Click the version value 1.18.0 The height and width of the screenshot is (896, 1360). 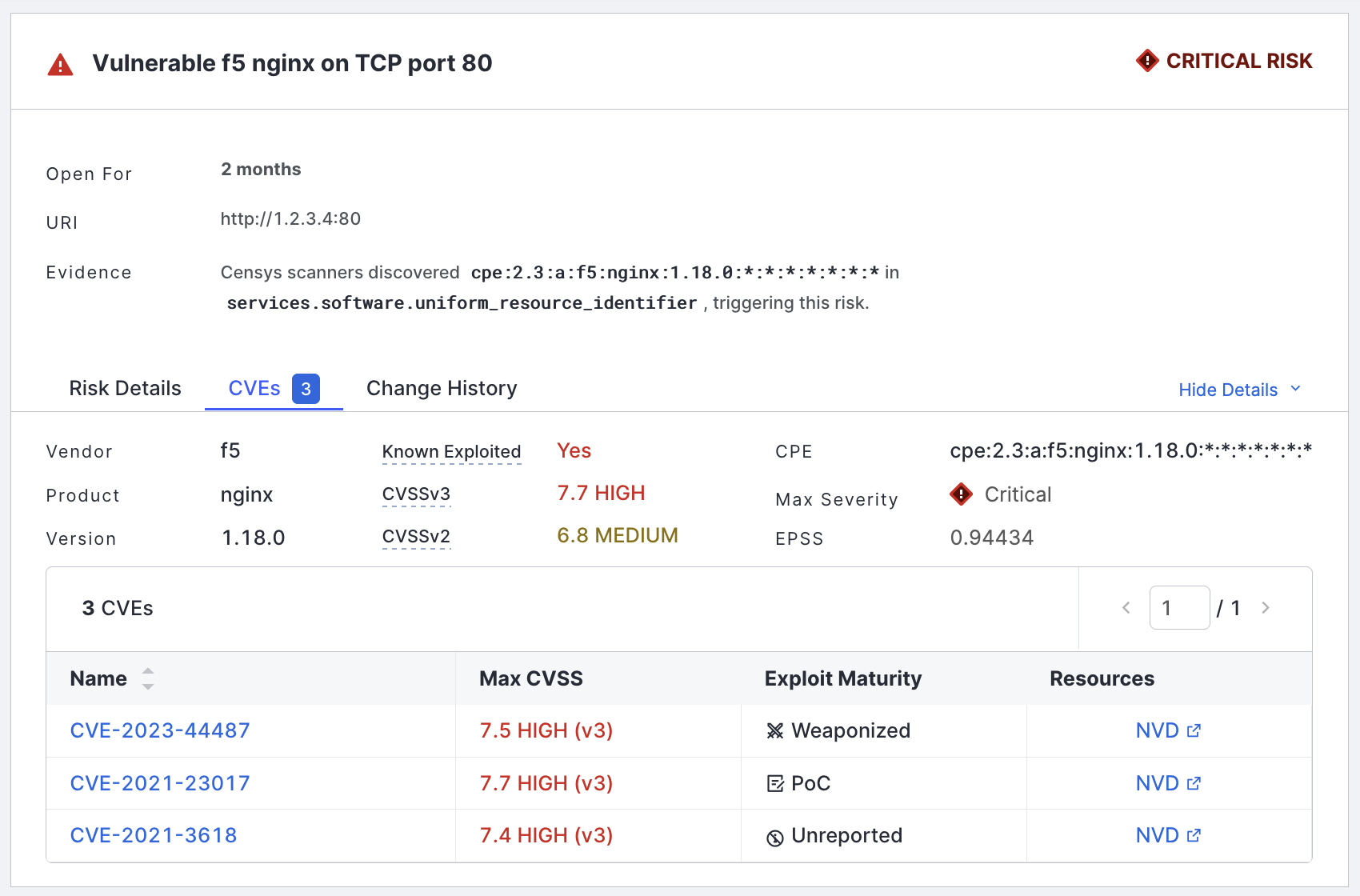[253, 538]
